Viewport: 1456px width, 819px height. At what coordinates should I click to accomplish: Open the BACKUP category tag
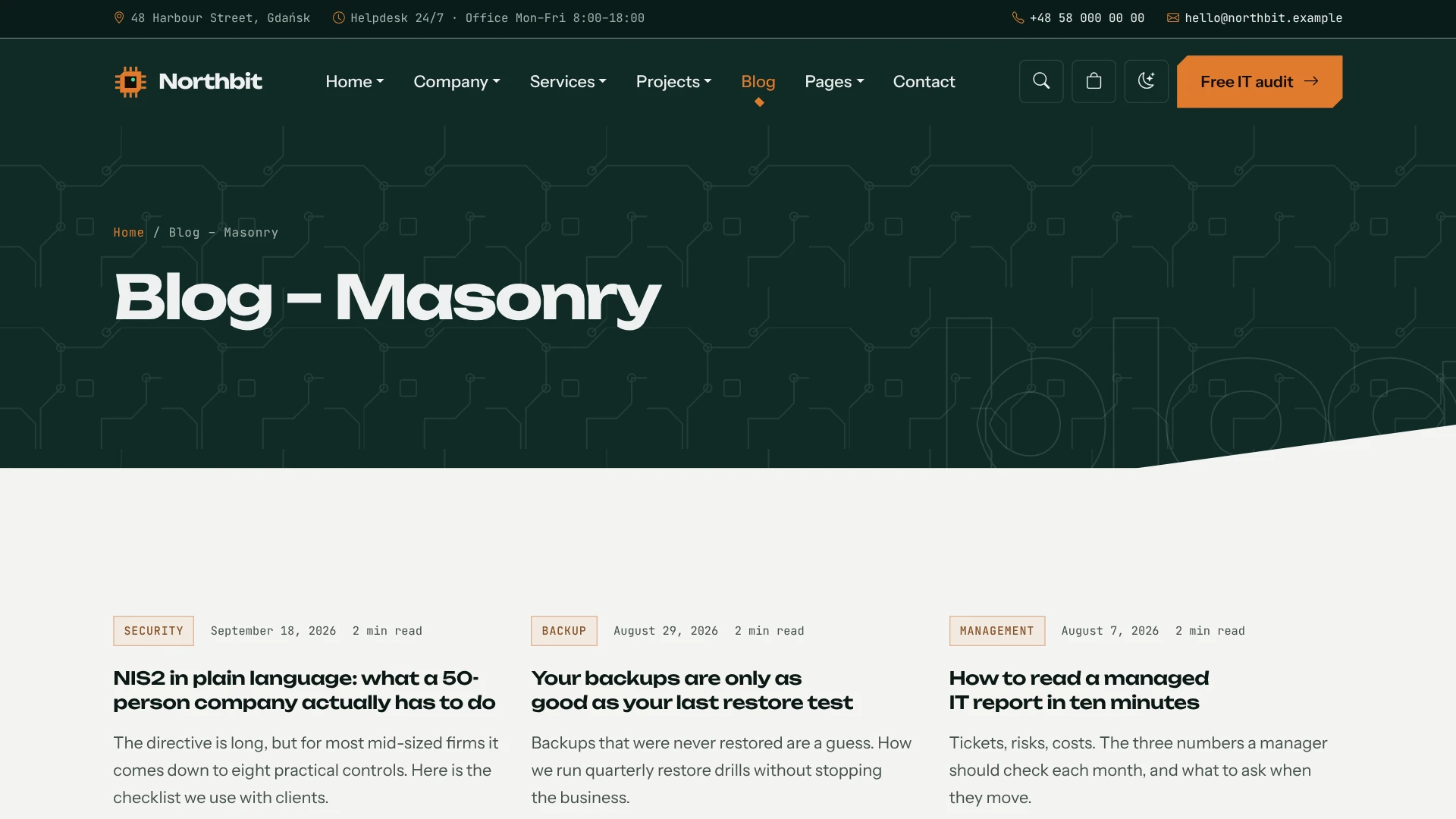563,631
